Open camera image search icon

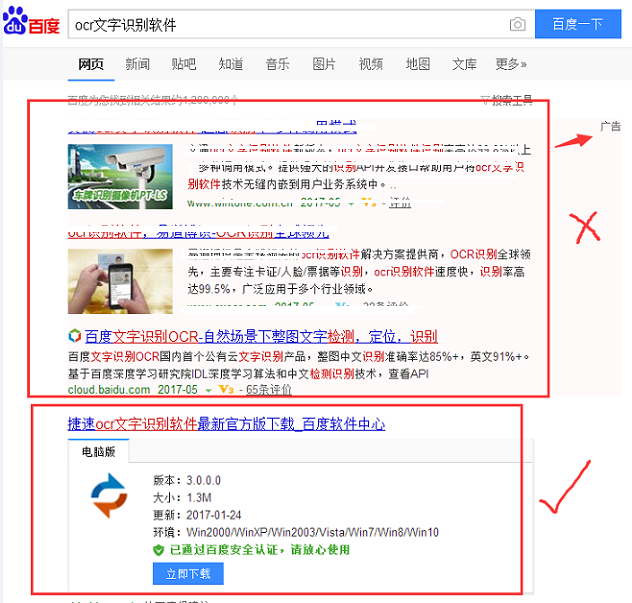click(x=517, y=25)
